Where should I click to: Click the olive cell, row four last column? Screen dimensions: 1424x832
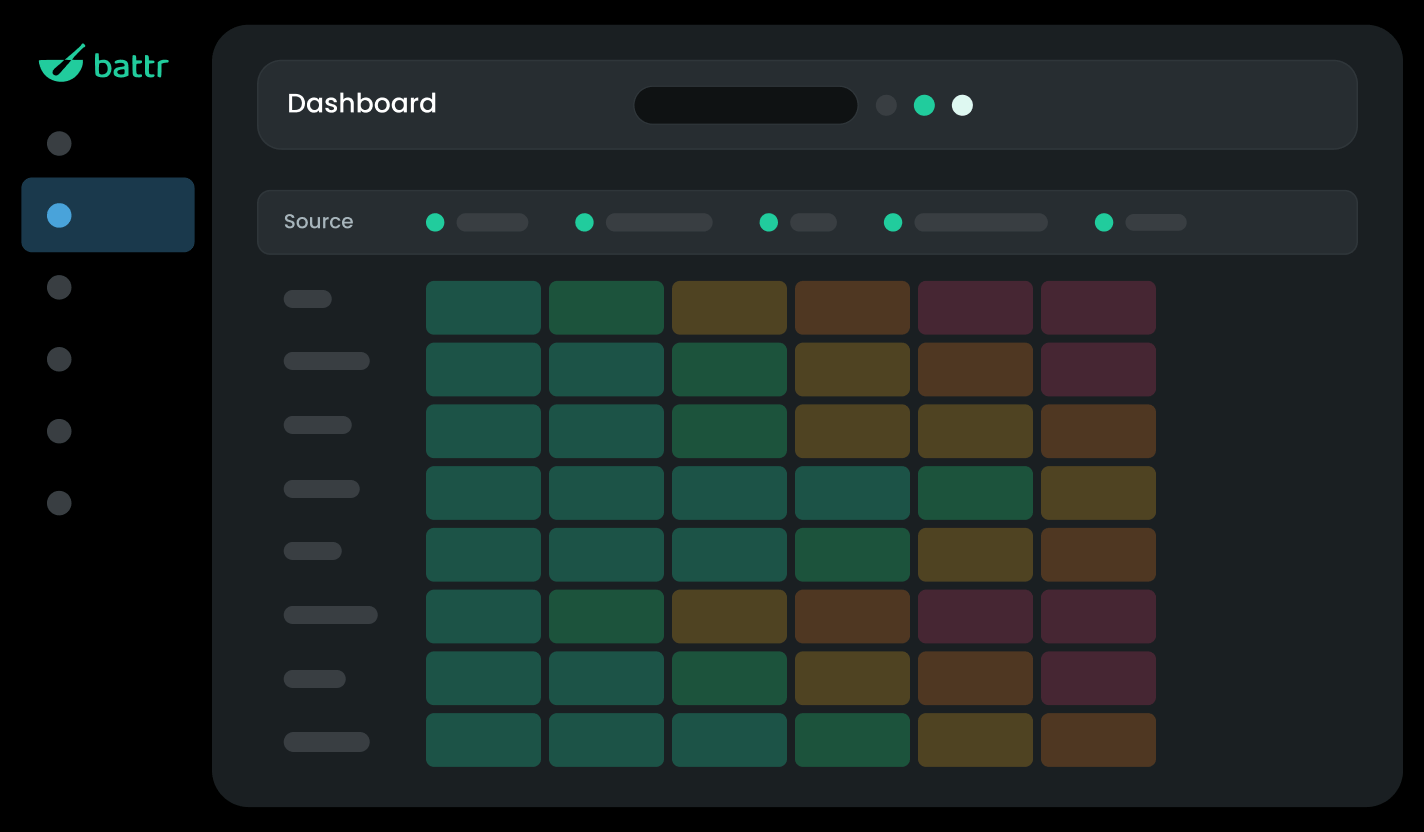[1098, 493]
